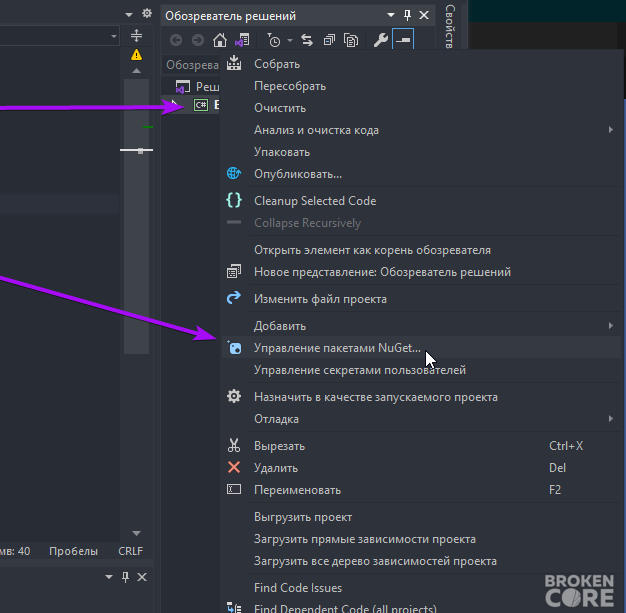The width and height of the screenshot is (626, 613).
Task: Select the Собрать menu item
Action: pos(420,64)
